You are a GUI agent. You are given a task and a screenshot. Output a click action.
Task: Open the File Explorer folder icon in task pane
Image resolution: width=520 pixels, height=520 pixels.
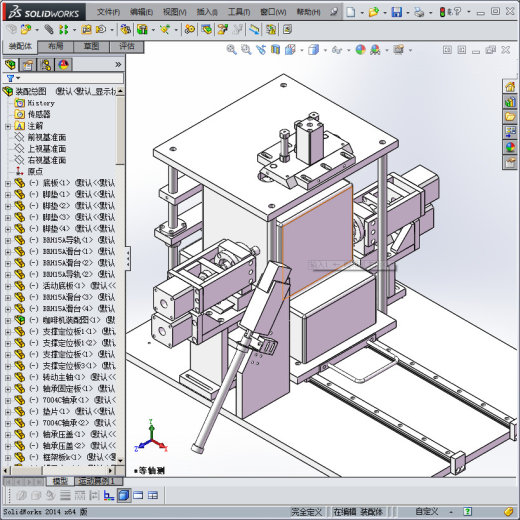click(x=510, y=117)
